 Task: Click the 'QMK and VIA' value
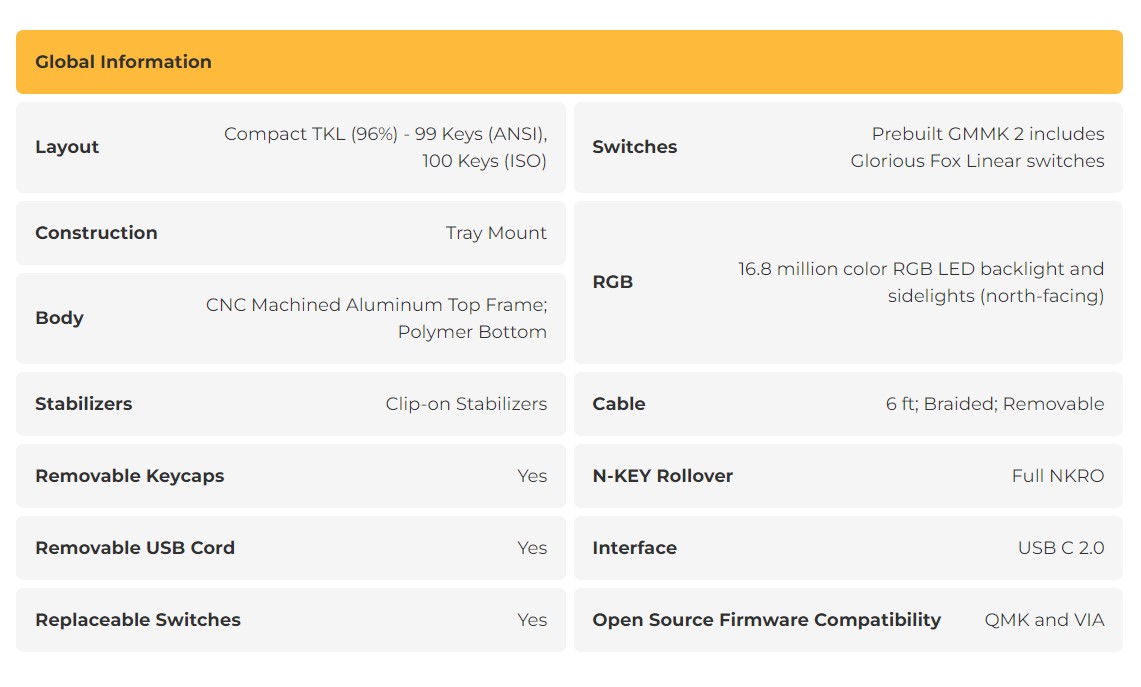click(1044, 620)
